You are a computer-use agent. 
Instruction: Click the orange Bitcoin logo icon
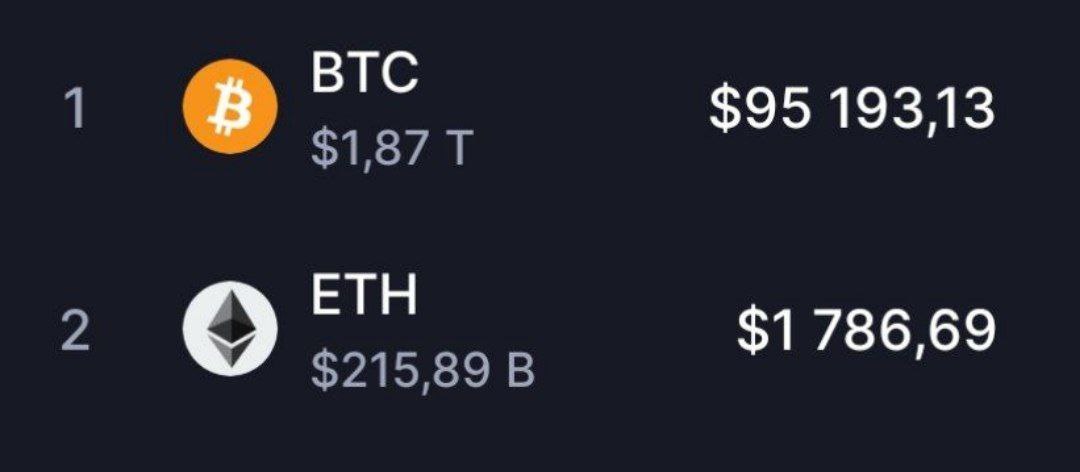tap(230, 106)
